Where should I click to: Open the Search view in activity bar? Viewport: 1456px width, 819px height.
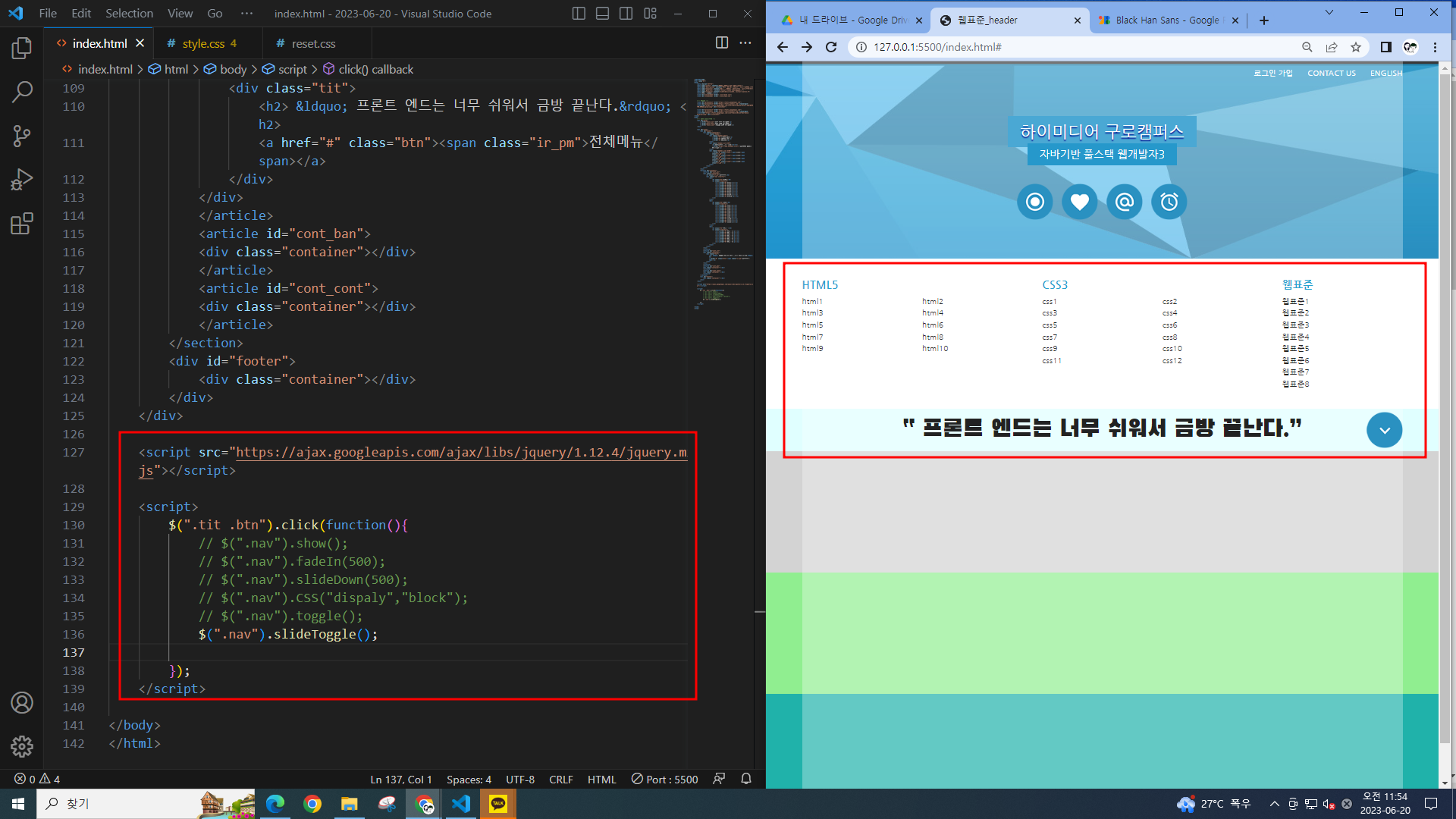pyautogui.click(x=22, y=93)
